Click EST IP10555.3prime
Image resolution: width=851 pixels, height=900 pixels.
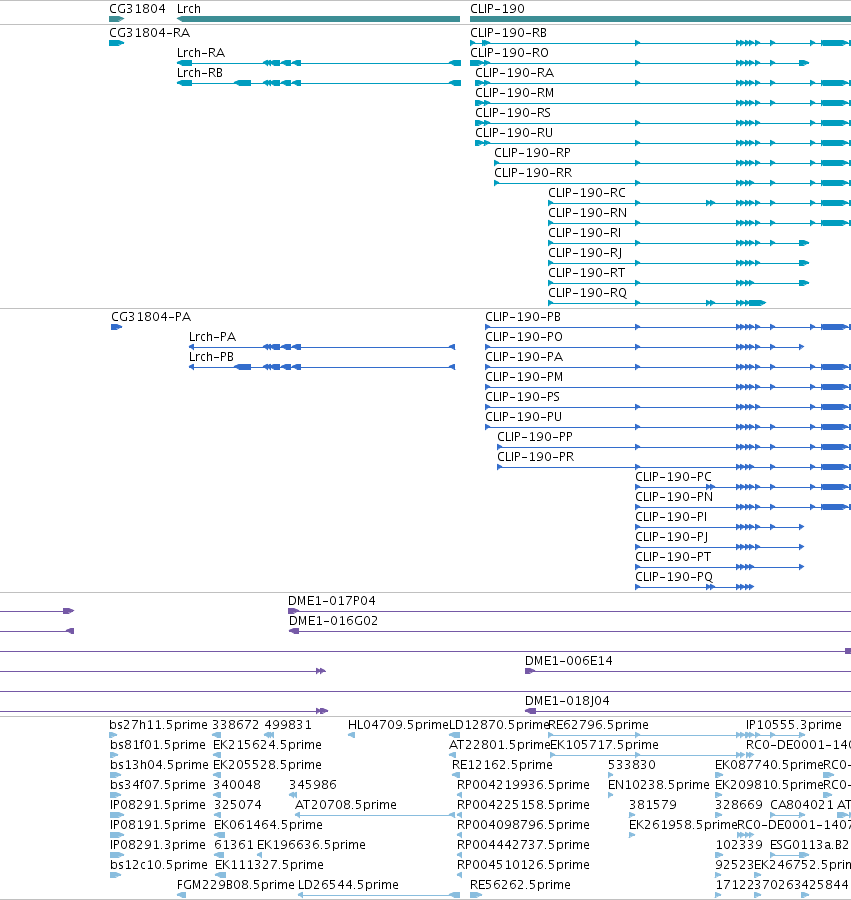click(x=794, y=725)
